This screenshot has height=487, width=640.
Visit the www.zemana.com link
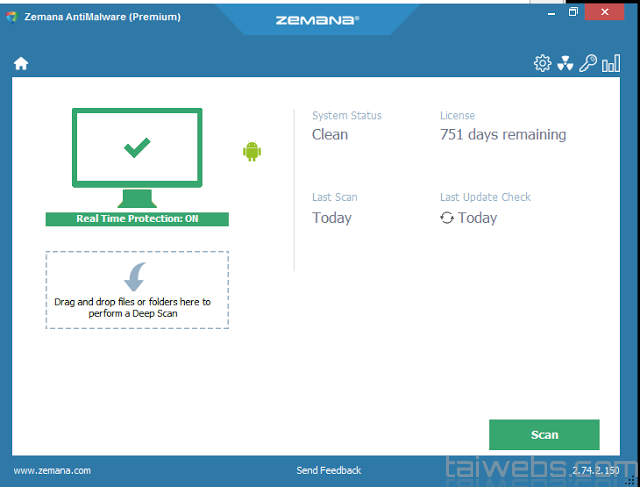pos(52,470)
